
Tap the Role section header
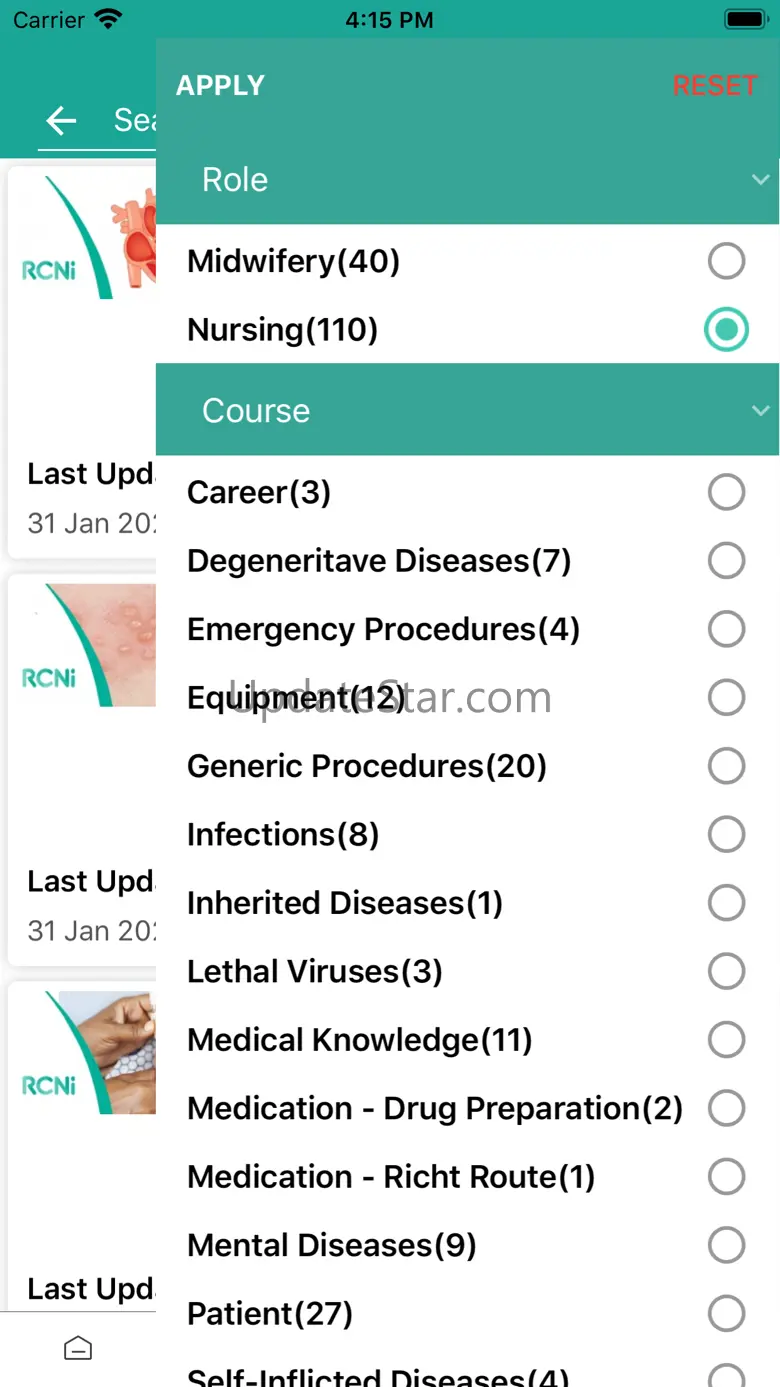point(236,180)
